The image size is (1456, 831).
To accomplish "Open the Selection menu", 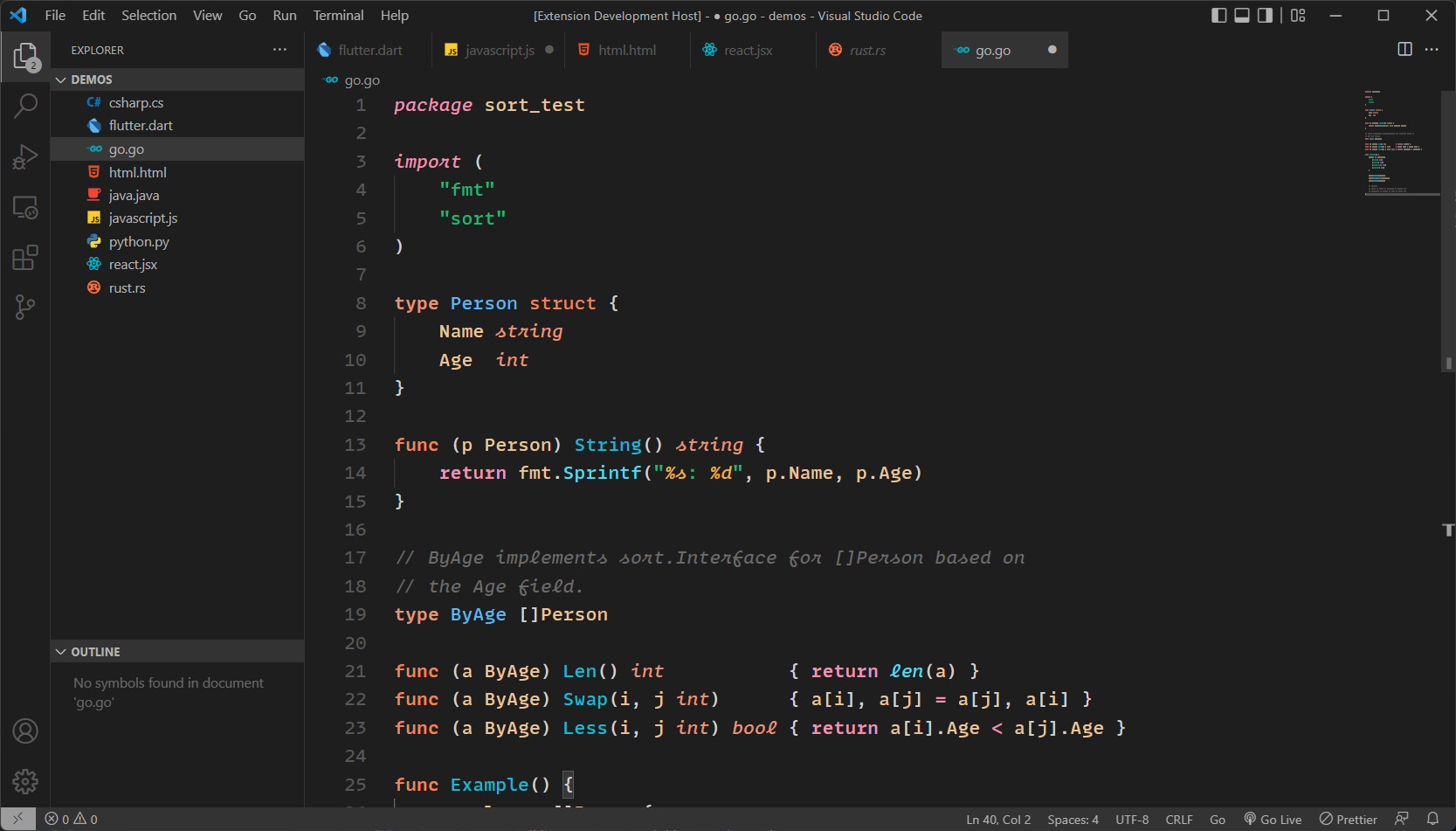I will [x=148, y=15].
